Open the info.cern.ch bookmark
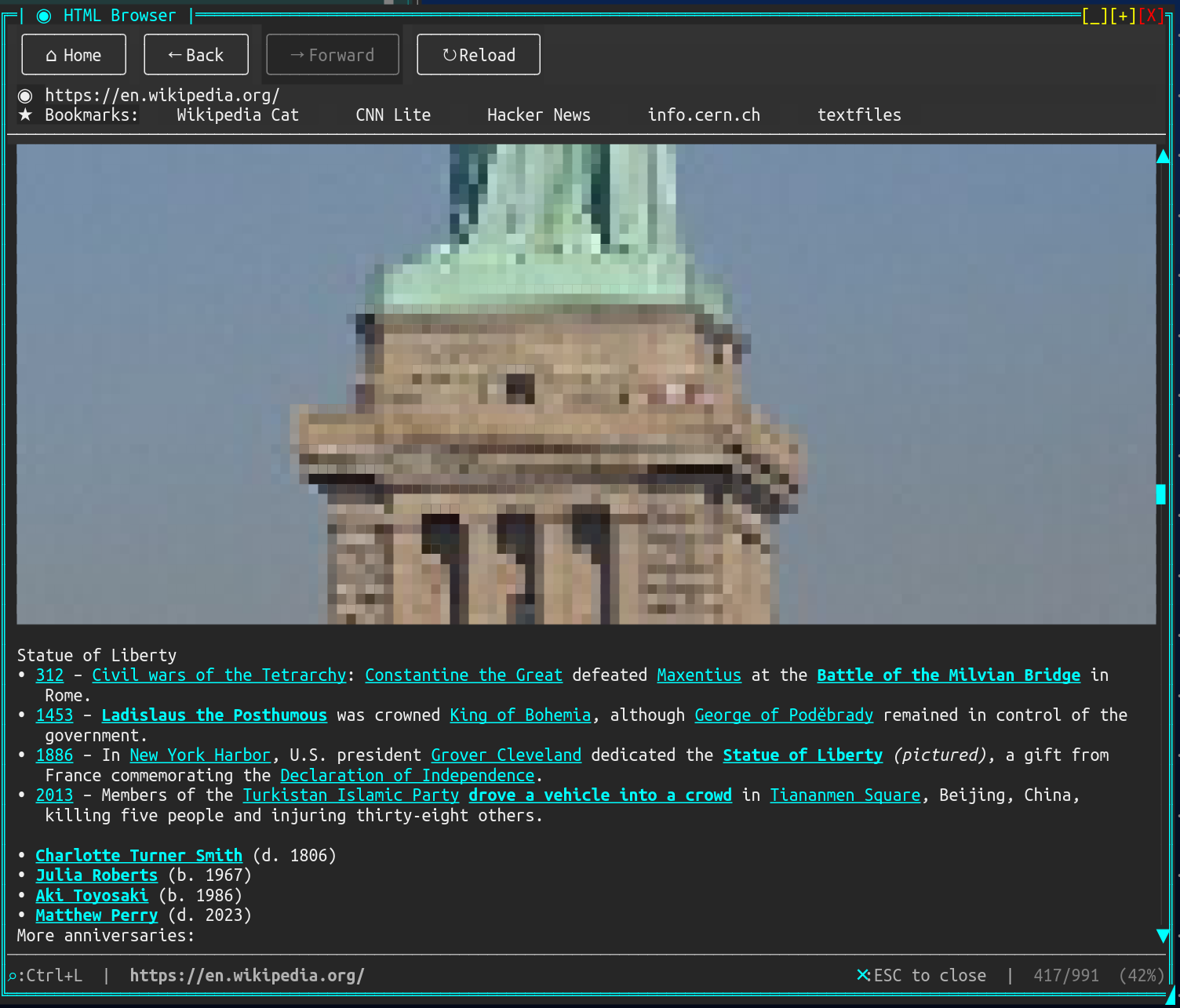 coord(704,115)
